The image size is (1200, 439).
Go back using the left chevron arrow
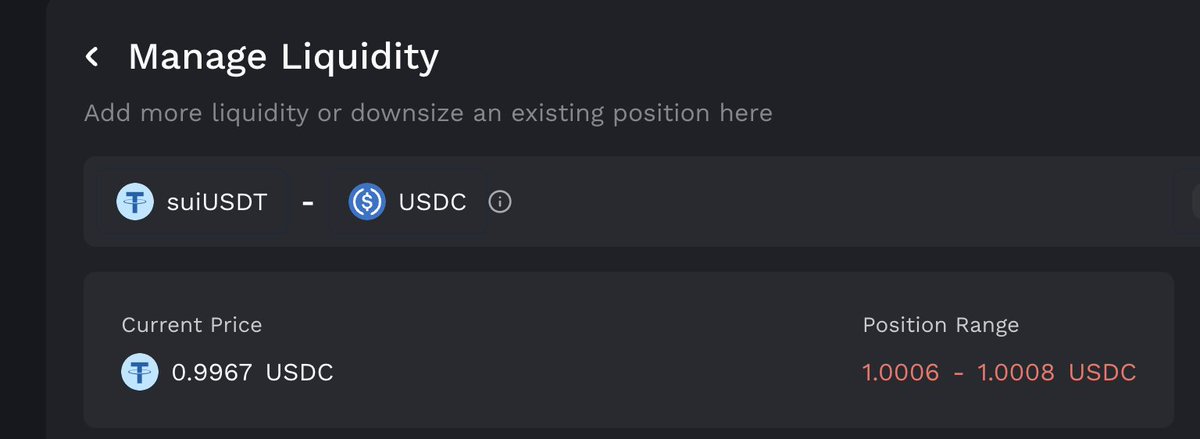92,57
